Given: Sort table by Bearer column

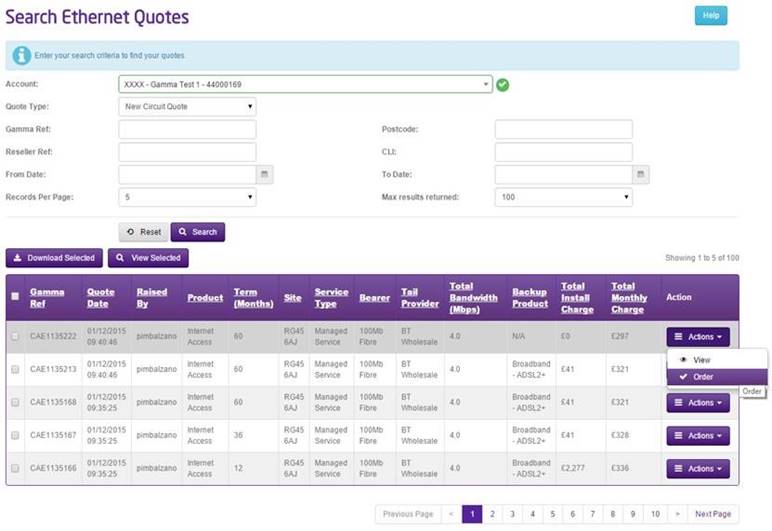Looking at the screenshot, I should [375, 298].
